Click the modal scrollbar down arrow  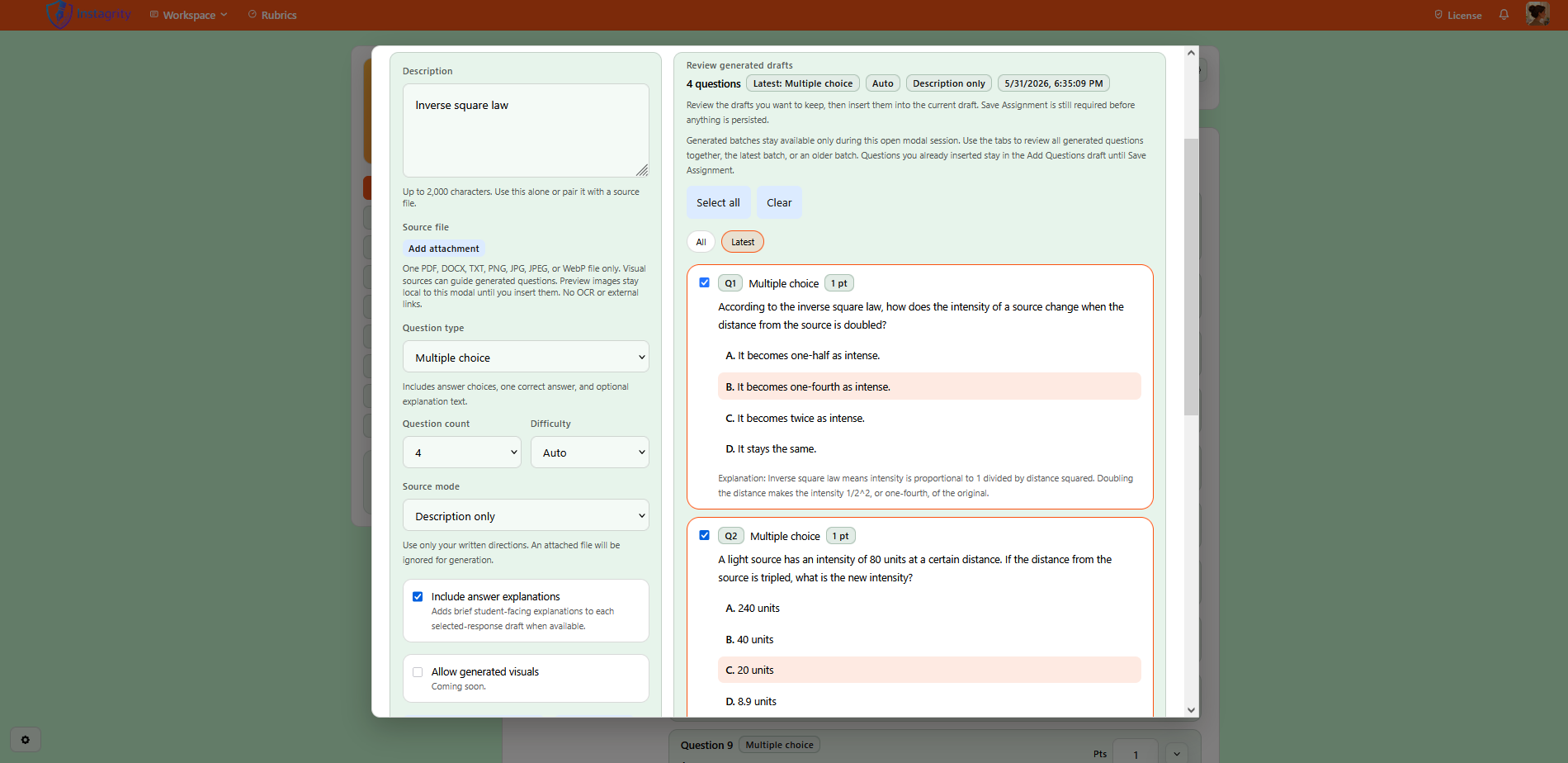(1191, 710)
